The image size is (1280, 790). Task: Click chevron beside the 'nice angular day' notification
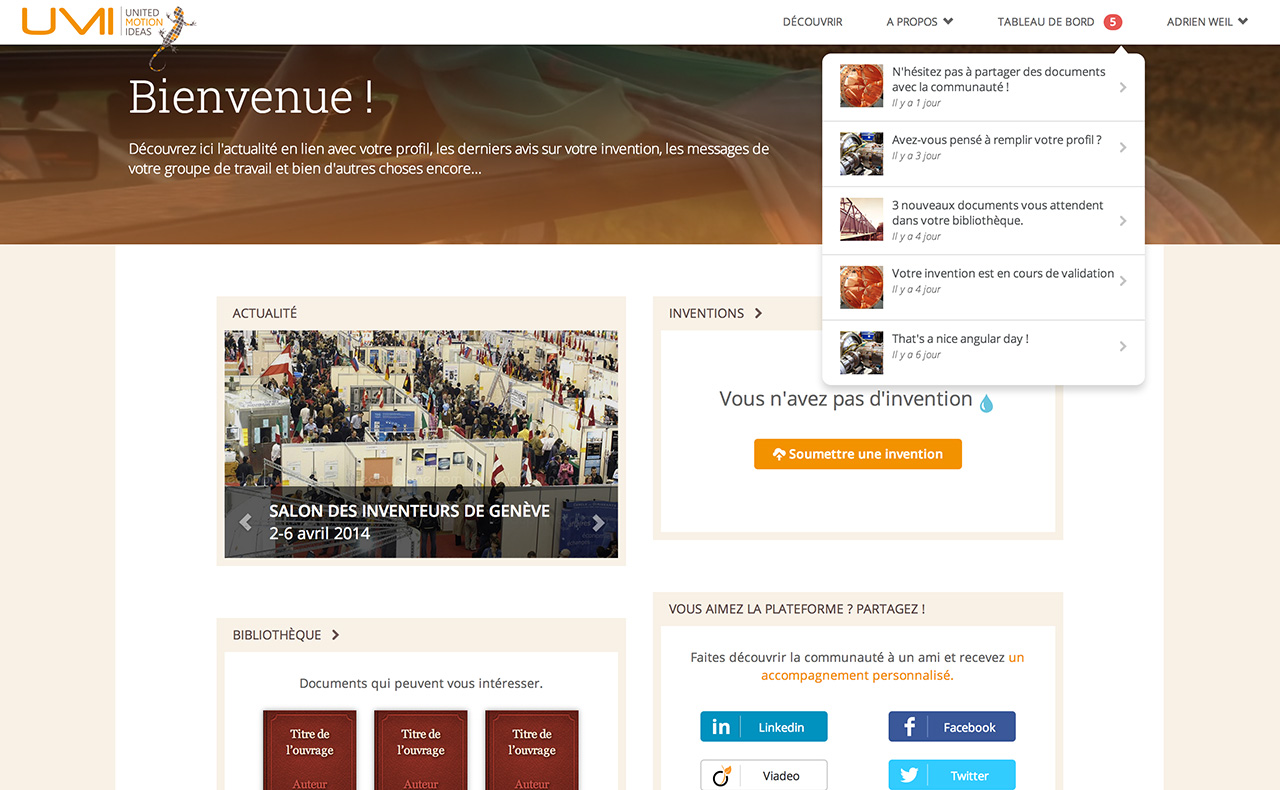click(x=1123, y=346)
